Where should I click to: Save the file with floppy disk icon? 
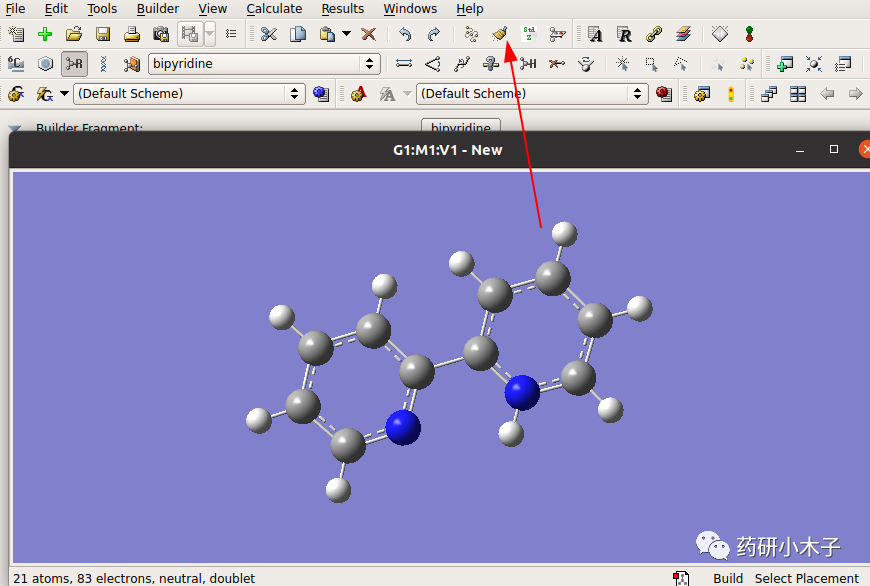tap(103, 34)
